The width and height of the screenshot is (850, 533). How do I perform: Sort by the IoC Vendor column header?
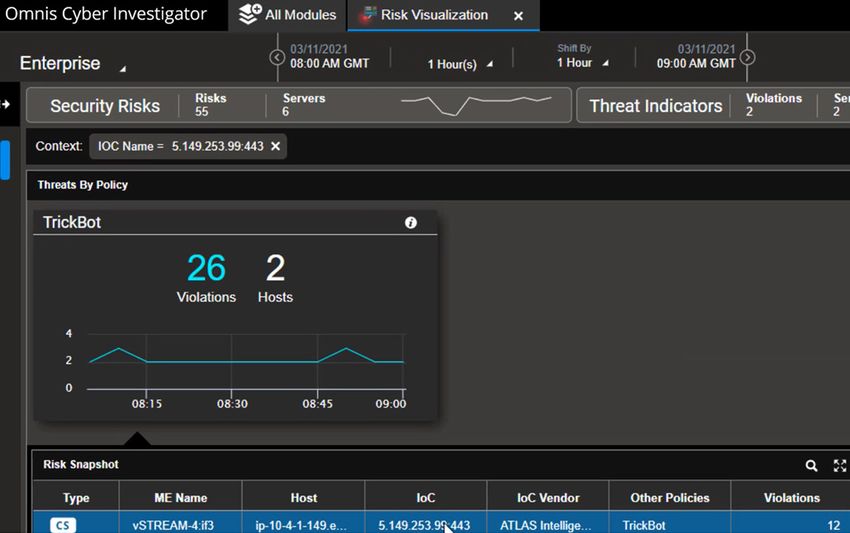pos(548,497)
